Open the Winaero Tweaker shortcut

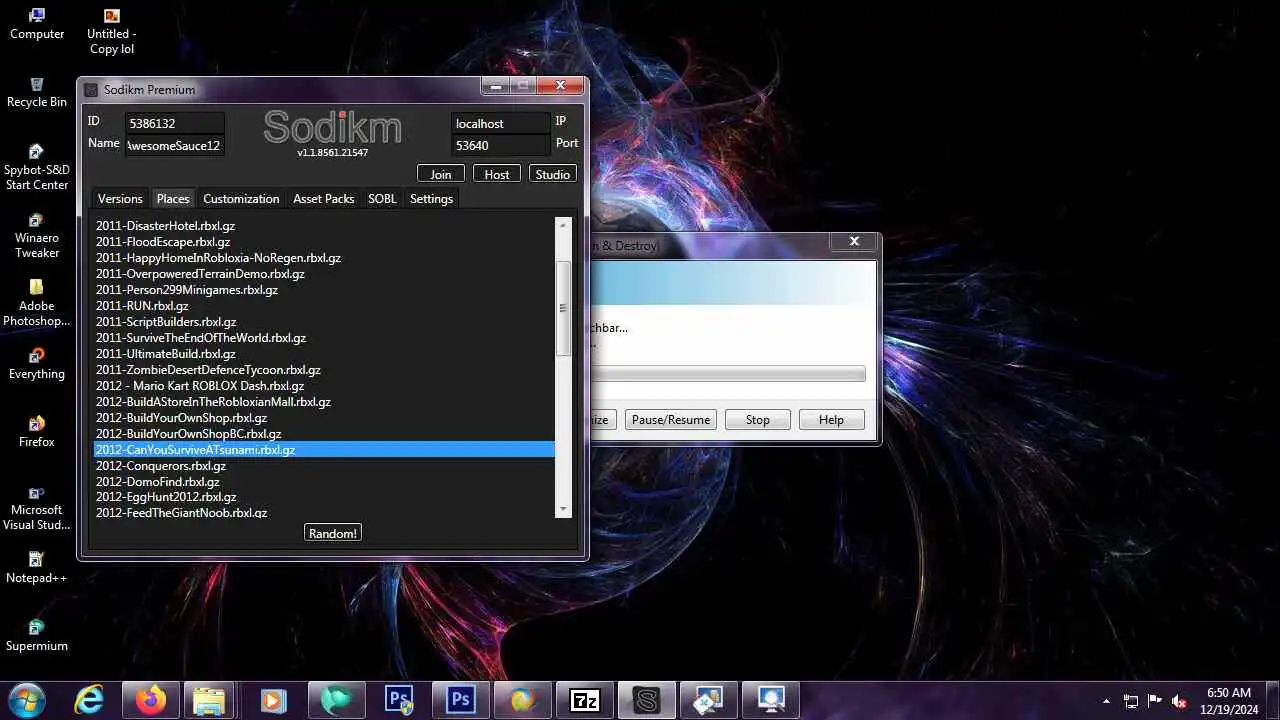click(x=37, y=235)
